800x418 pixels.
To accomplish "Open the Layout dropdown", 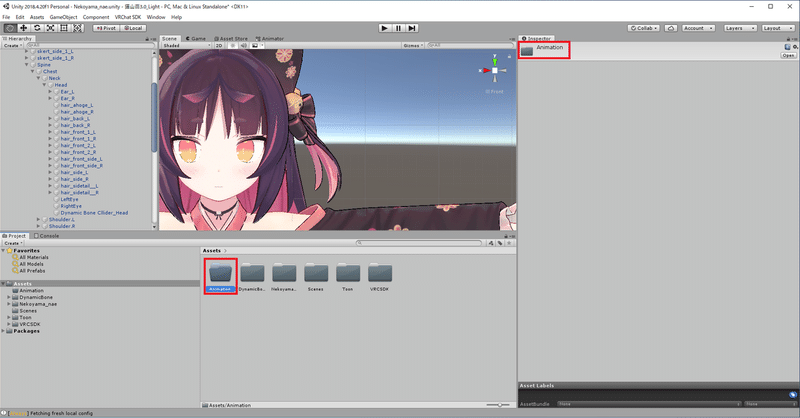I will point(779,28).
